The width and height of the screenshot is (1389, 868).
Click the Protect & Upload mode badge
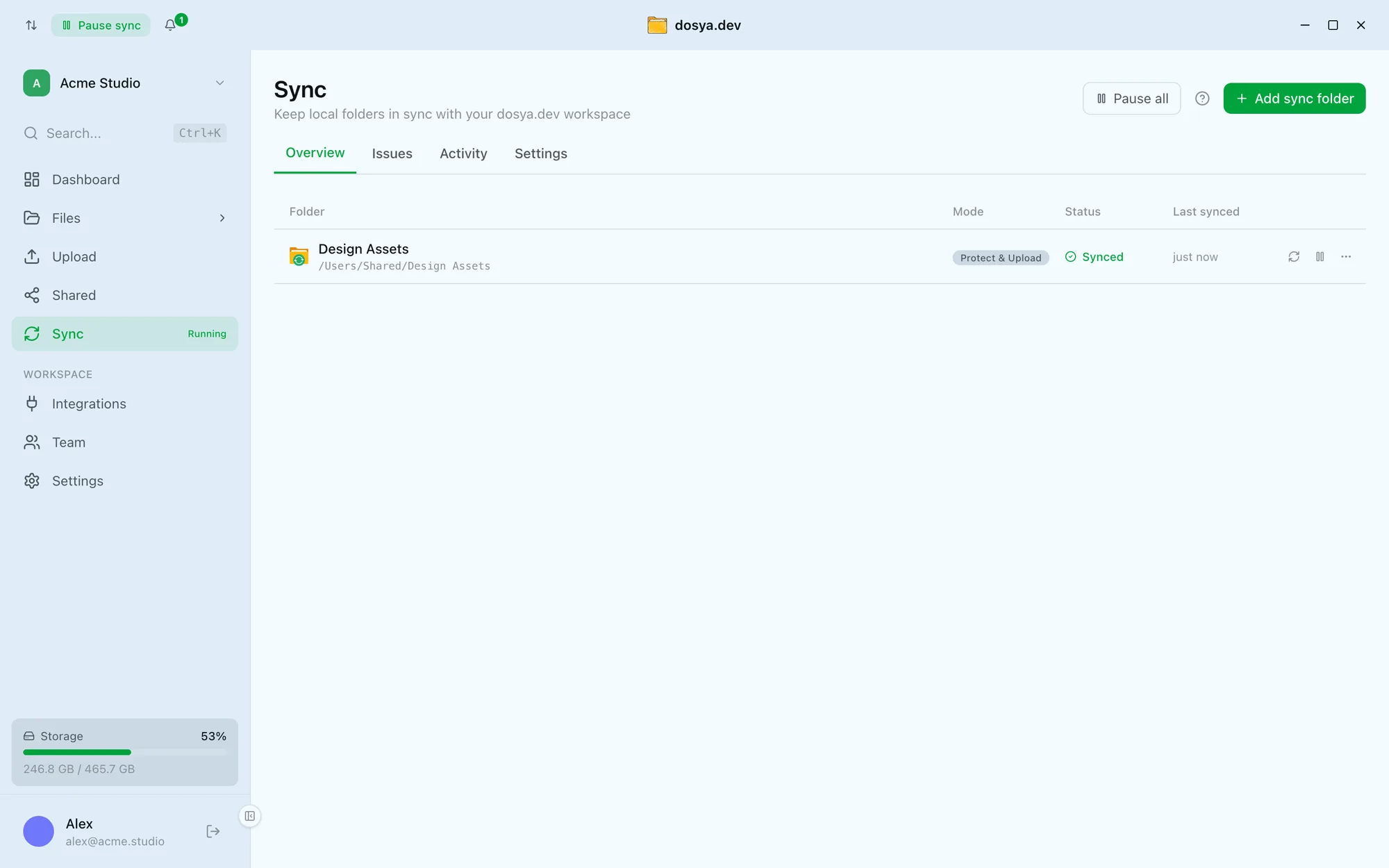tap(1001, 258)
